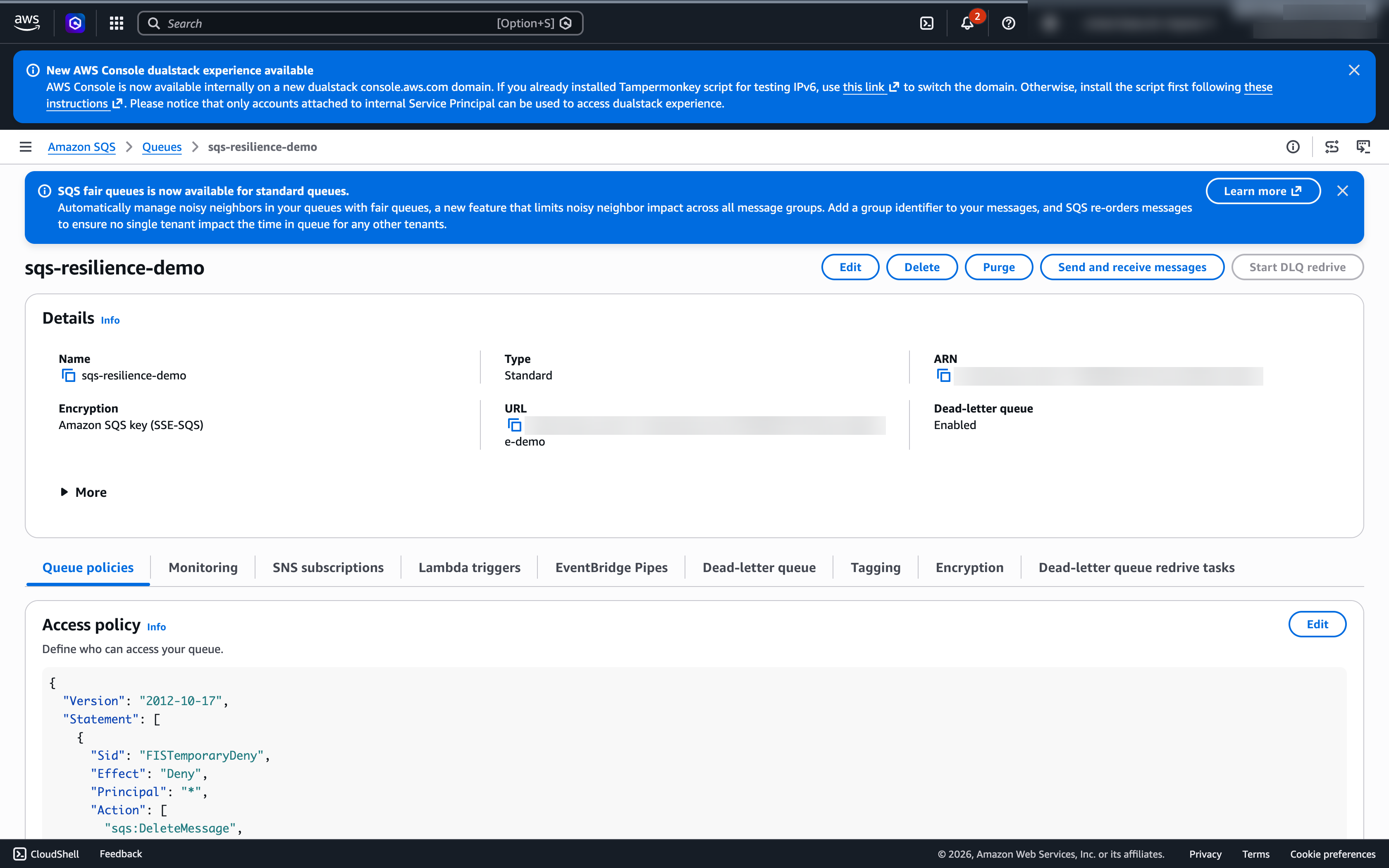Switch to the Monitoring tab
This screenshot has width=1389, height=868.
pos(203,567)
